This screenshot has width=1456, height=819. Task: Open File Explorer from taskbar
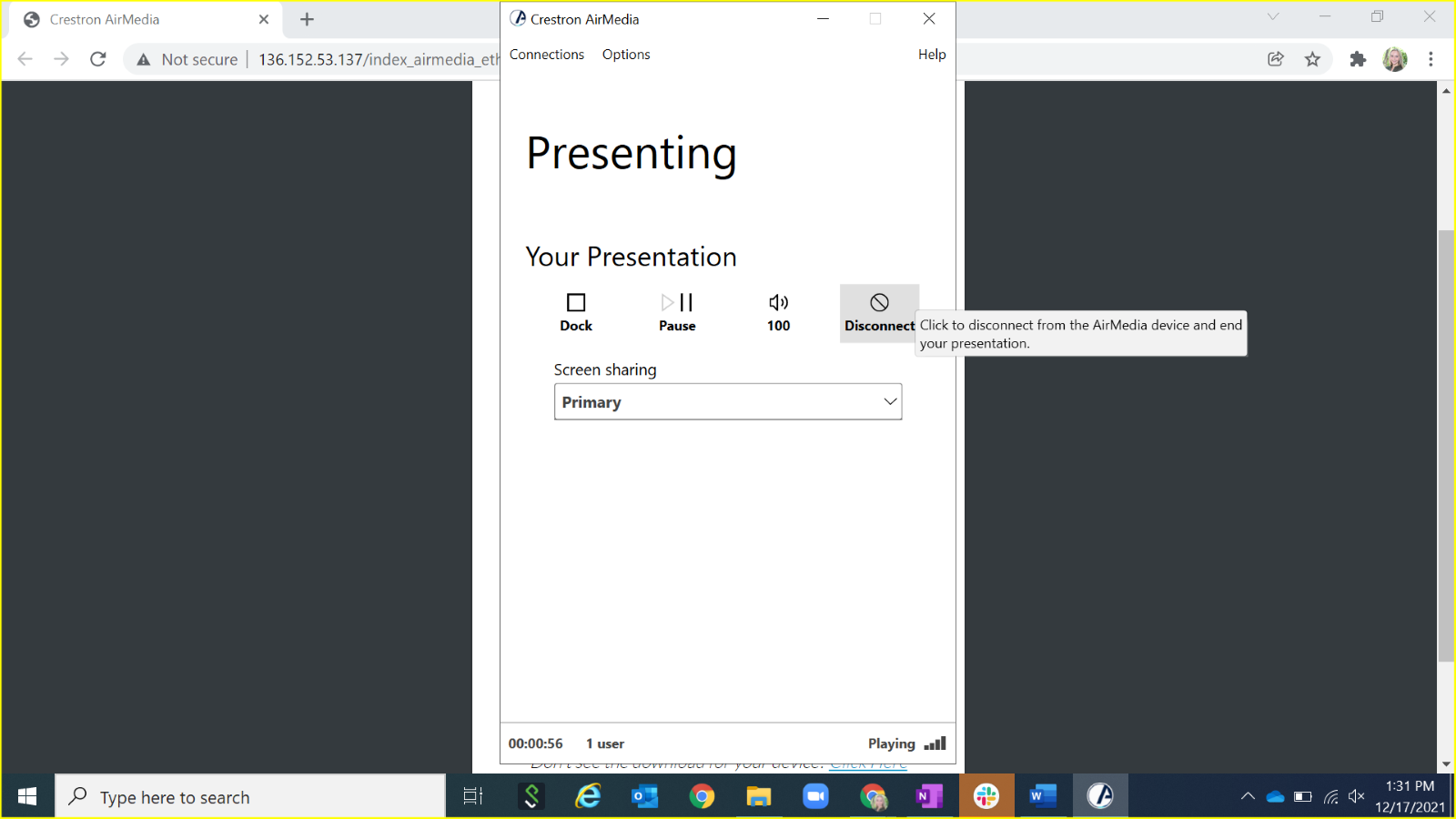[758, 797]
